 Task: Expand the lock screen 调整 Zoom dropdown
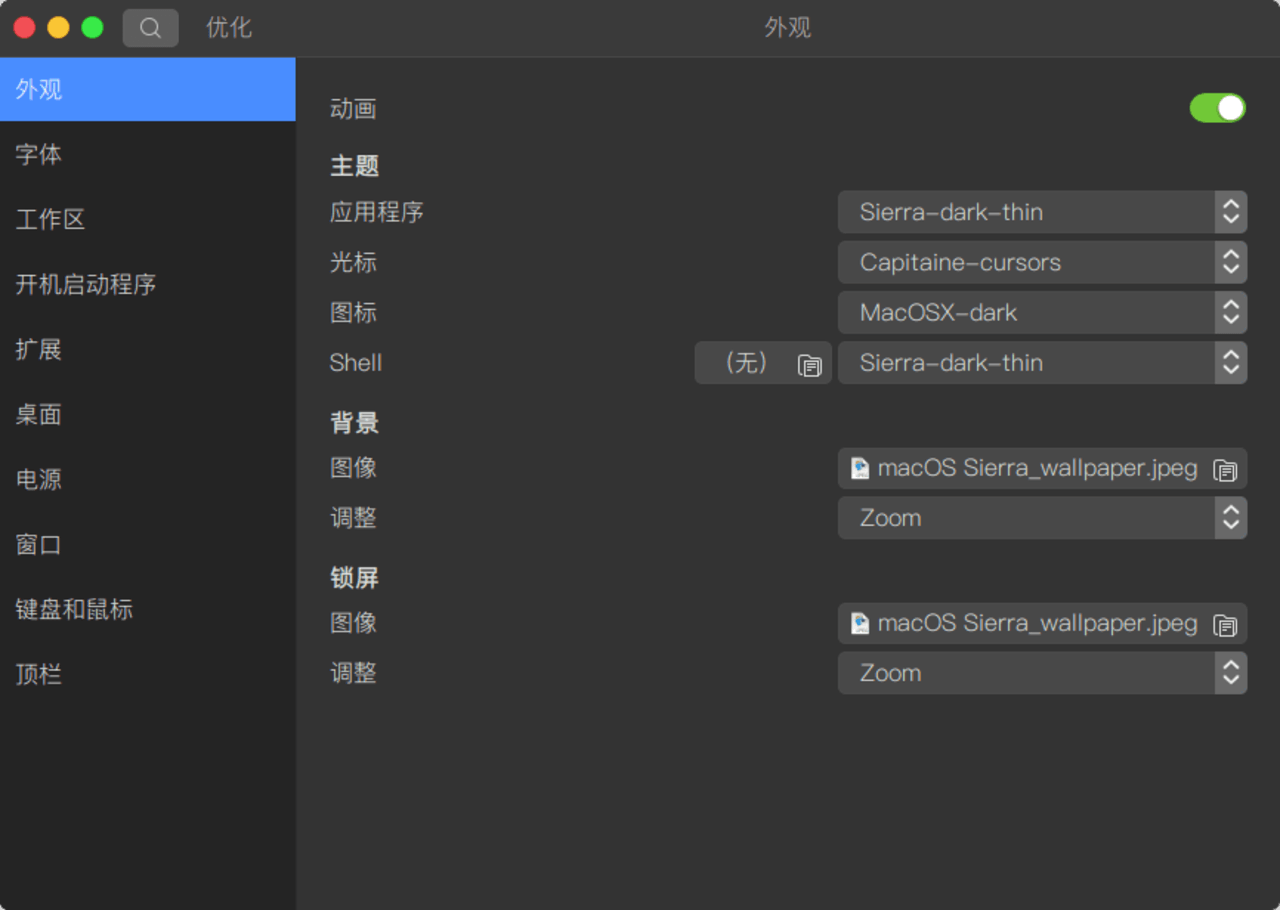tap(1042, 673)
